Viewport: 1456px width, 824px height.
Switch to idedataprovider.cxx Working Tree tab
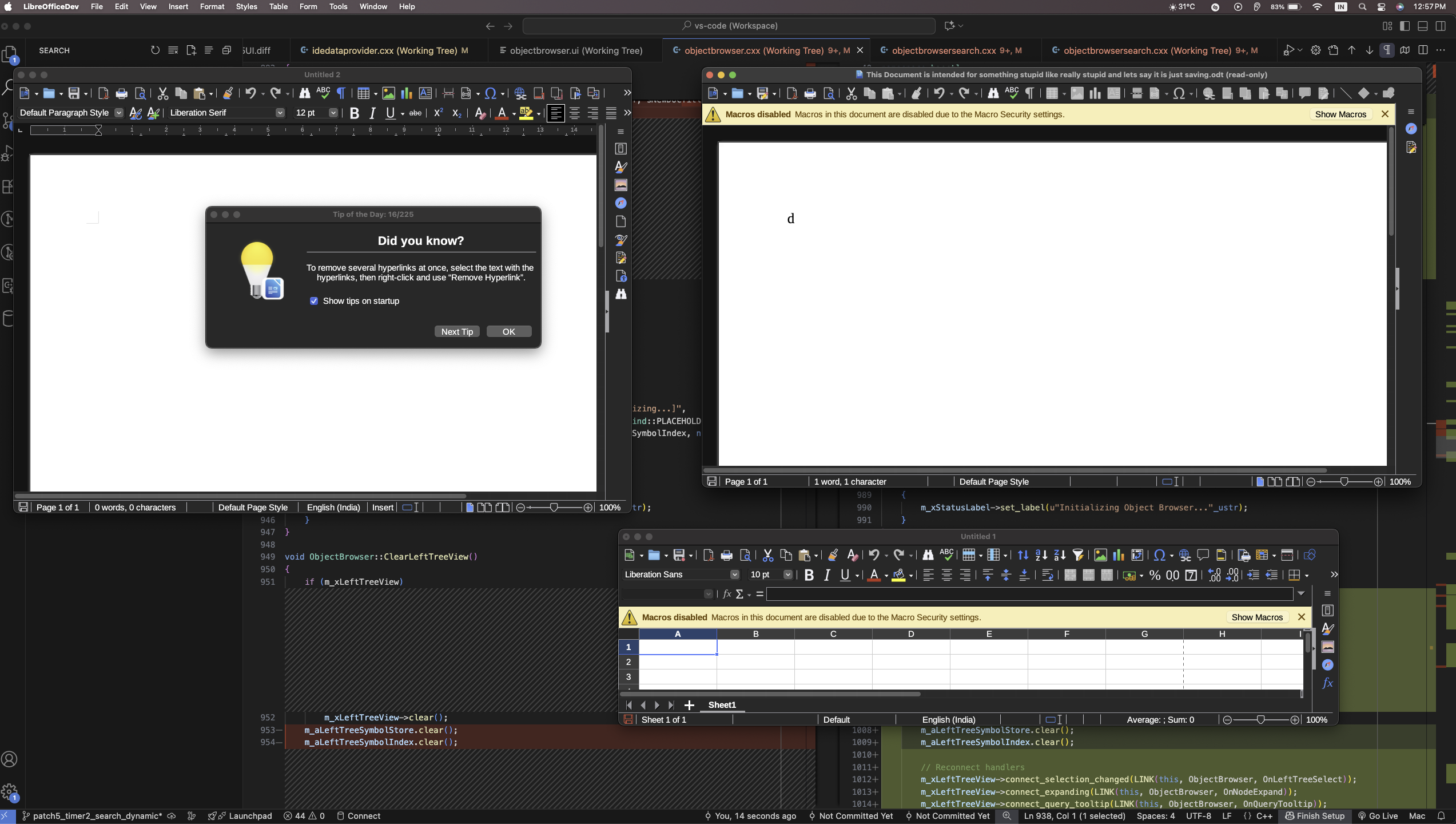point(384,50)
